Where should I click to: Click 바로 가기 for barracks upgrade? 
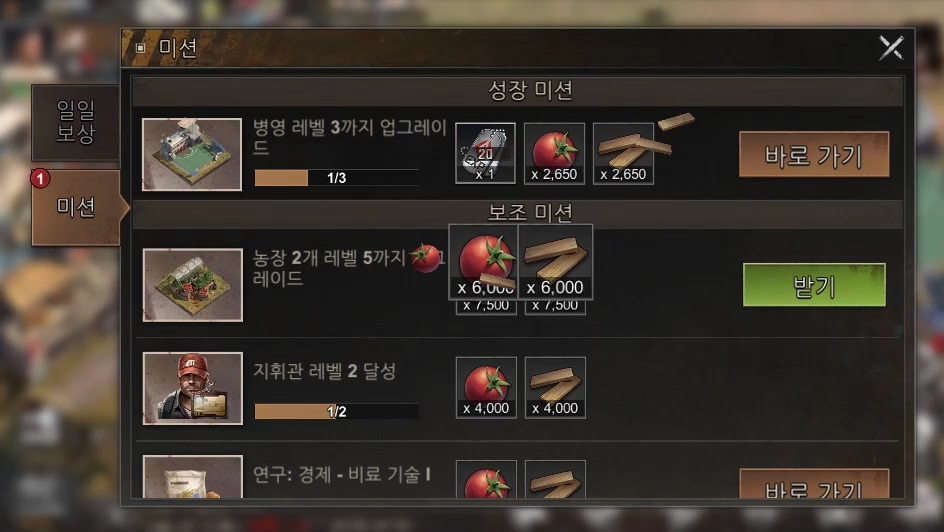coord(814,155)
